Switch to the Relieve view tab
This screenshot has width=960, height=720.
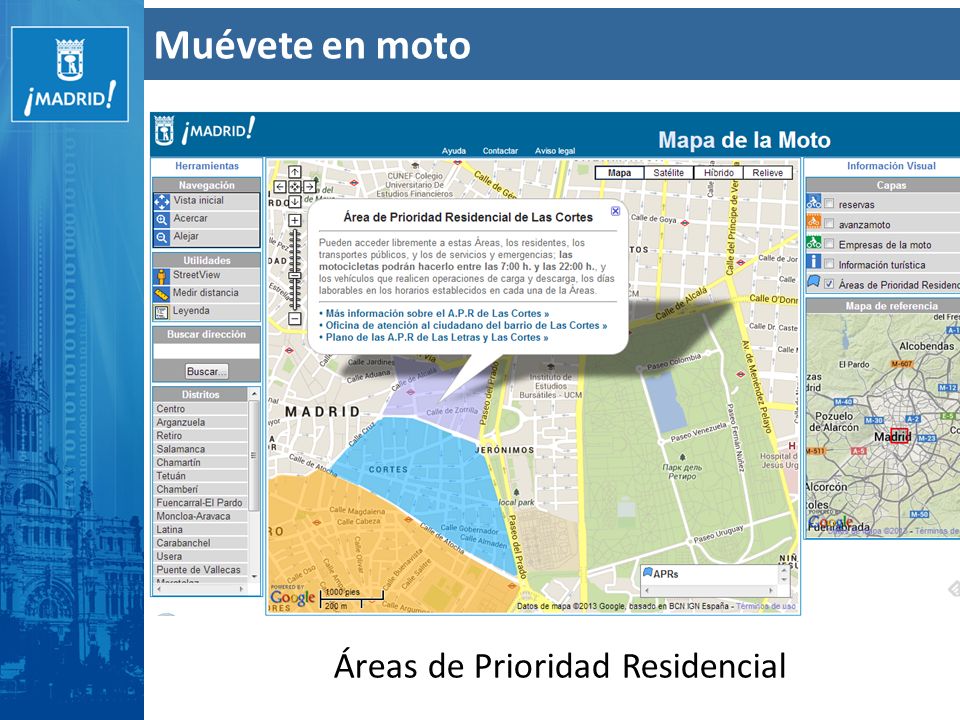point(768,173)
